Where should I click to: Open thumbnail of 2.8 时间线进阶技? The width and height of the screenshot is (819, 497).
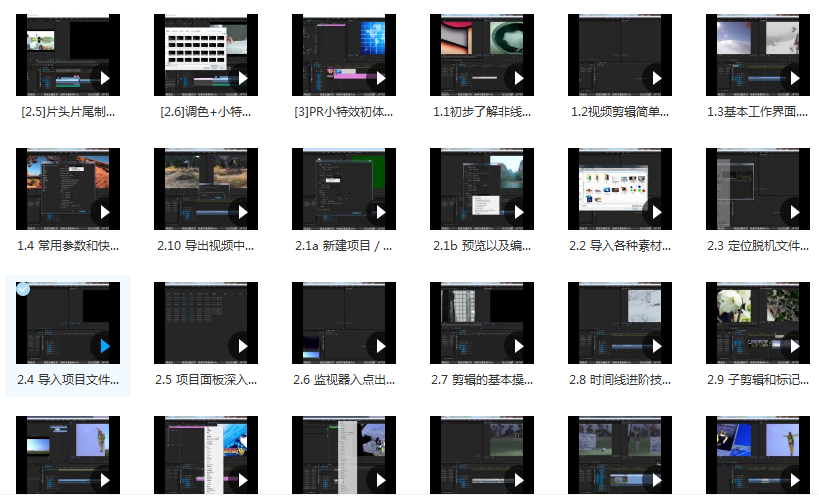(619, 323)
